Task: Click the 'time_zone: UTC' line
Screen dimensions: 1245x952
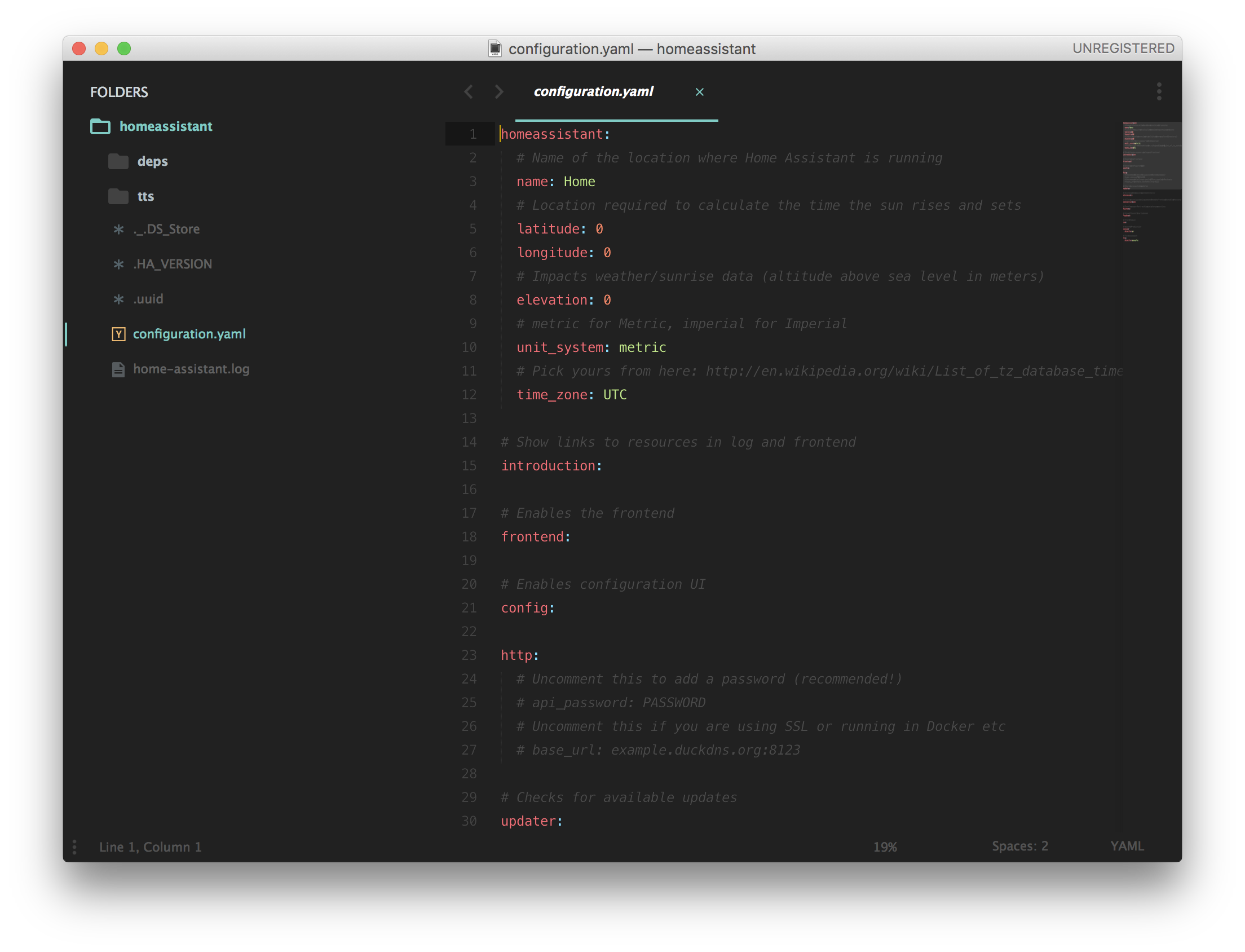Action: (x=572, y=395)
